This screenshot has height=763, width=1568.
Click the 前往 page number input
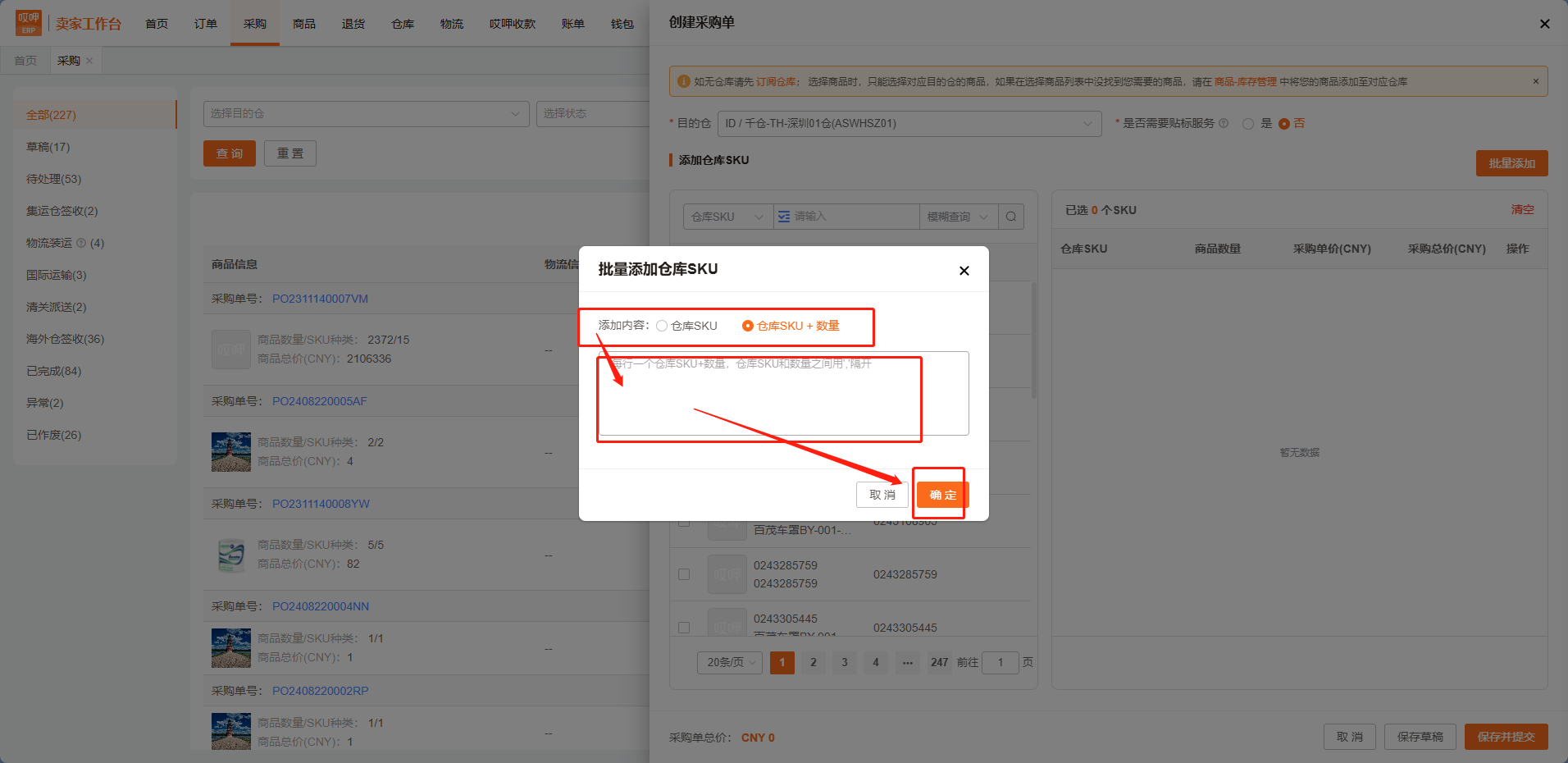(x=1001, y=662)
